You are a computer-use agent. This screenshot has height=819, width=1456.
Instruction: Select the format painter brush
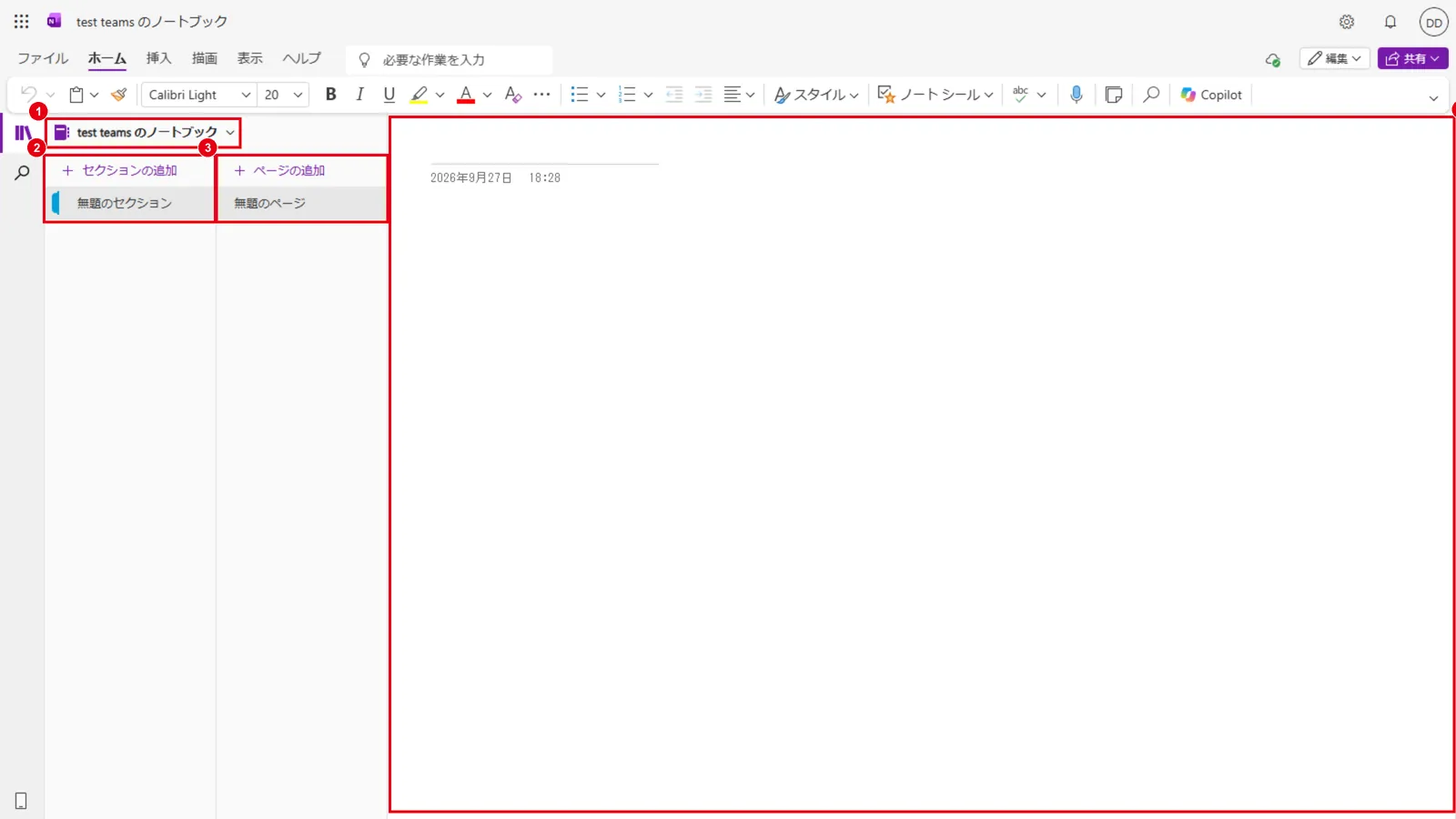(x=119, y=94)
